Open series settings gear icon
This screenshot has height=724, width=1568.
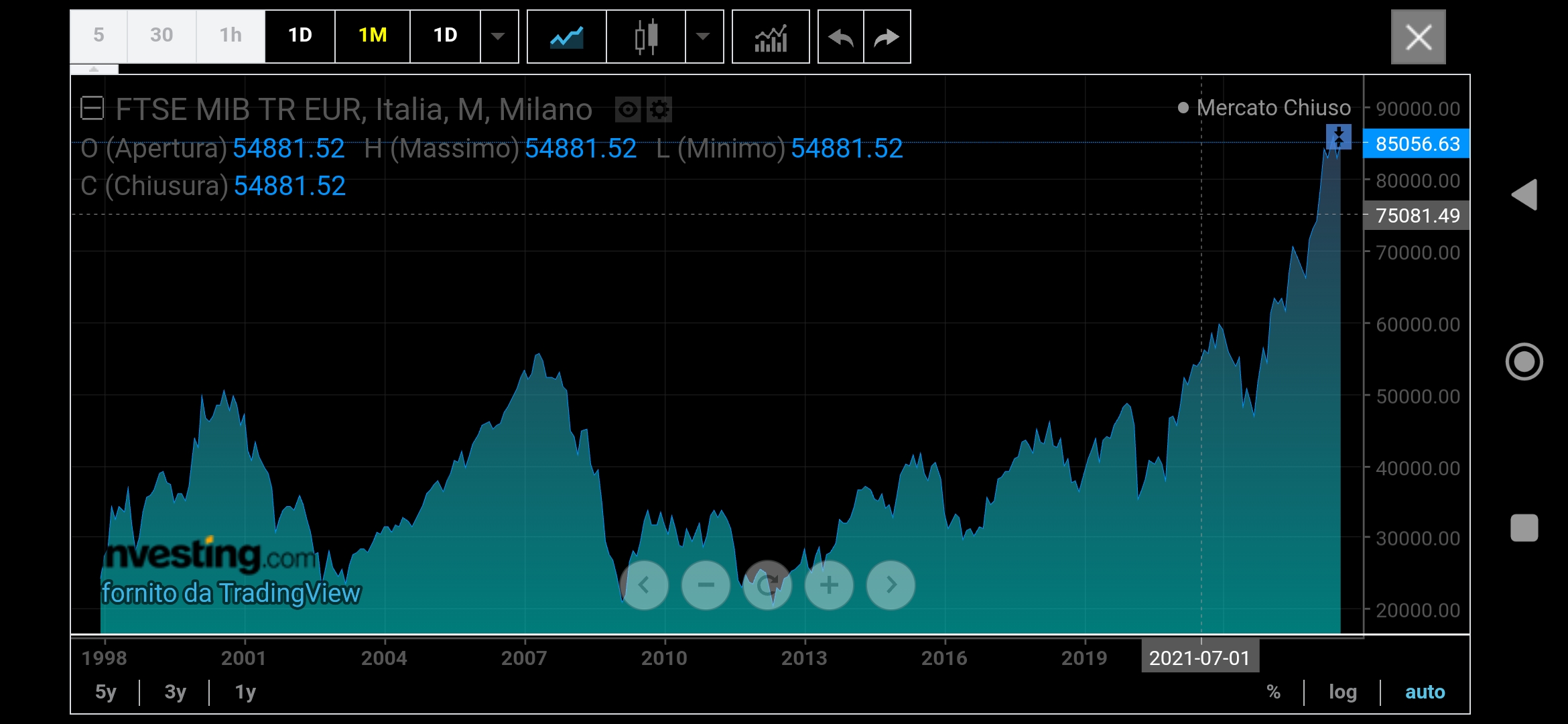659,109
